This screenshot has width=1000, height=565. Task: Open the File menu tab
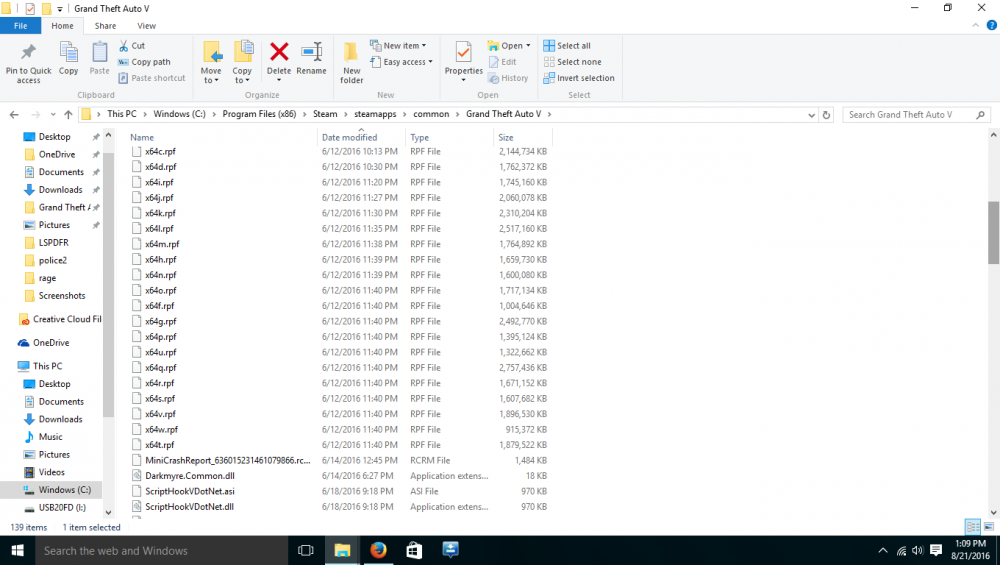point(20,26)
